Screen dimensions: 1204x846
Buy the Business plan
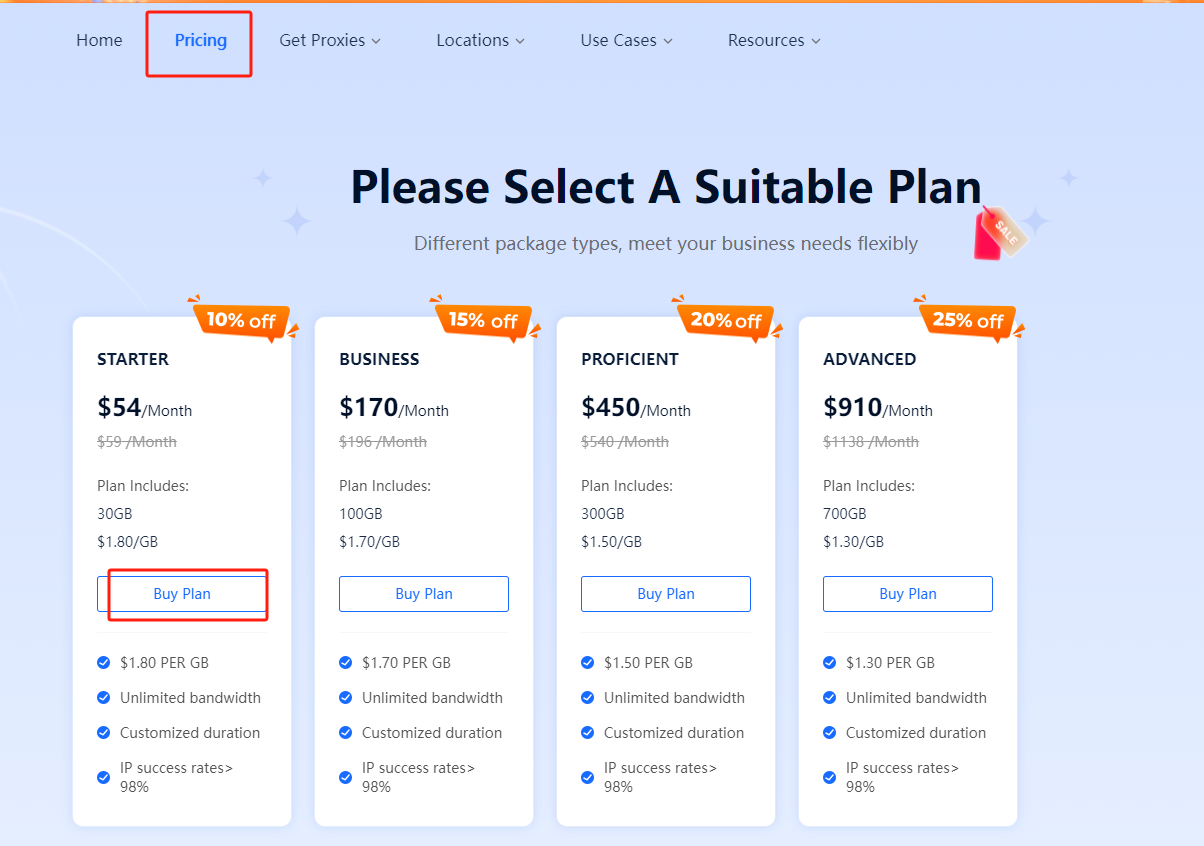click(x=424, y=594)
